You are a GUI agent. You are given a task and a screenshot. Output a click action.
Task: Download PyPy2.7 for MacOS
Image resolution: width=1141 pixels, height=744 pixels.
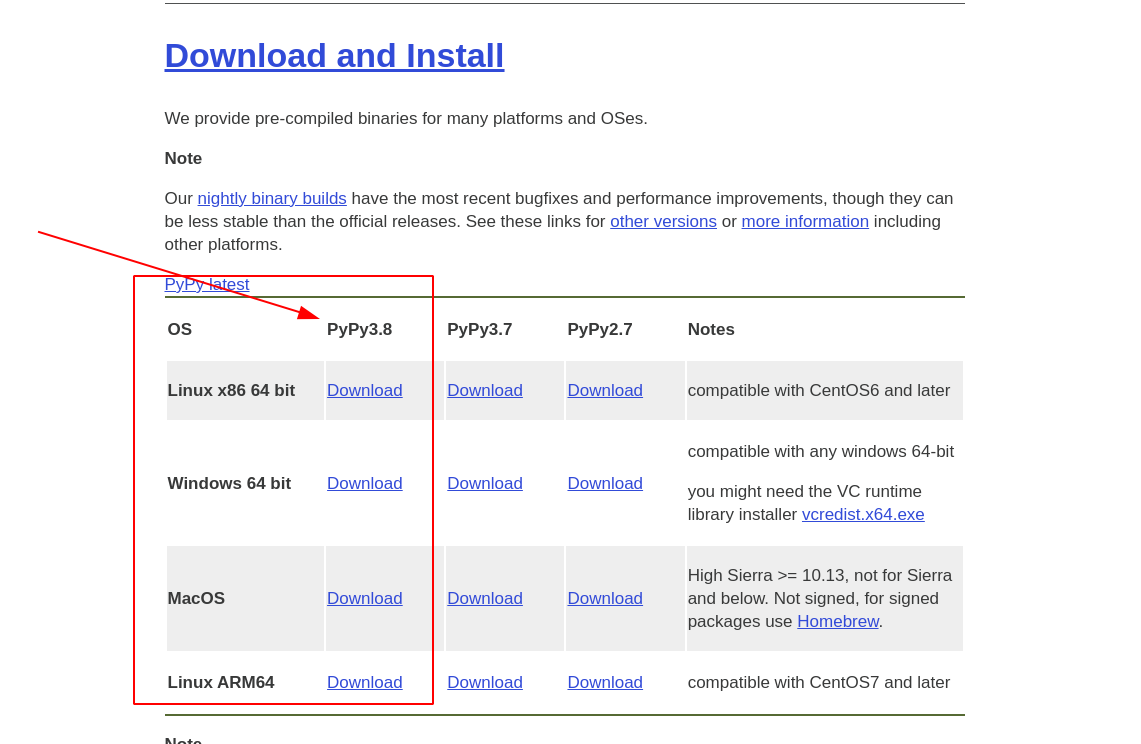coord(605,599)
